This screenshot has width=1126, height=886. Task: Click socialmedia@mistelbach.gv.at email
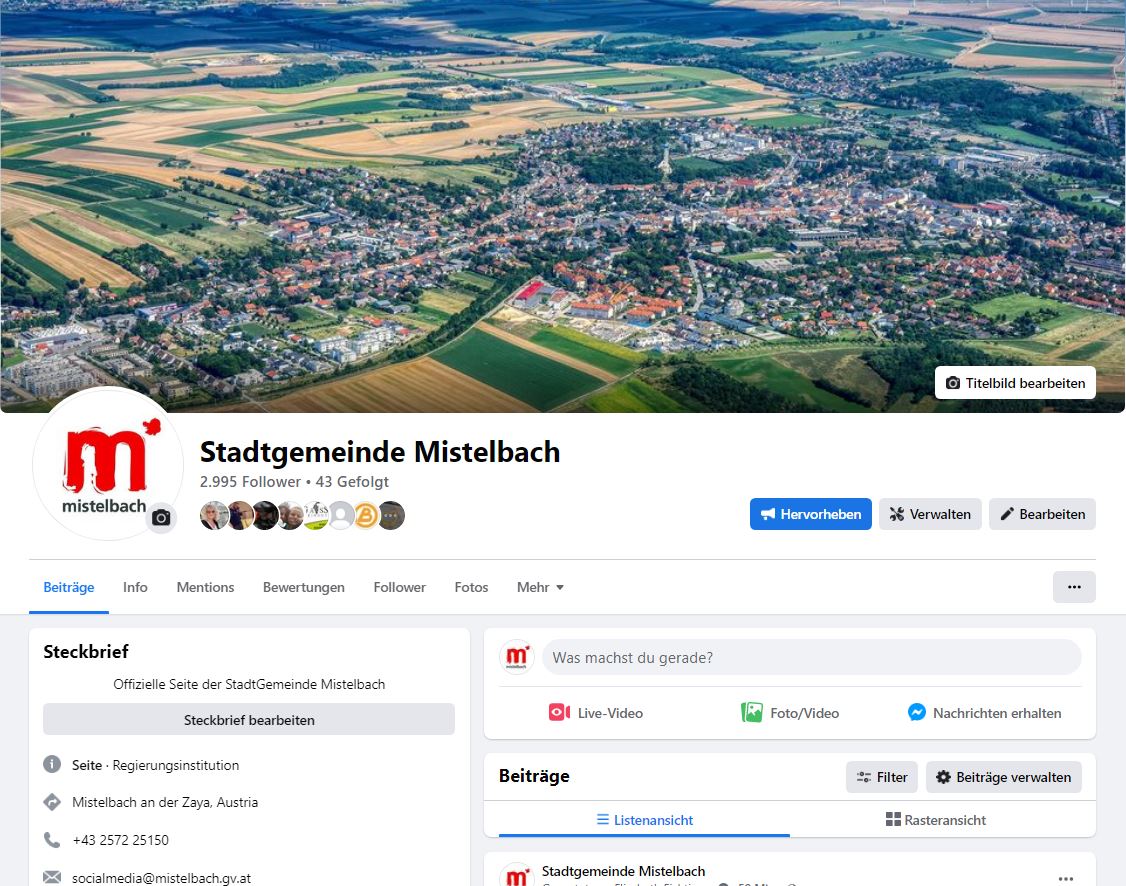click(162, 877)
